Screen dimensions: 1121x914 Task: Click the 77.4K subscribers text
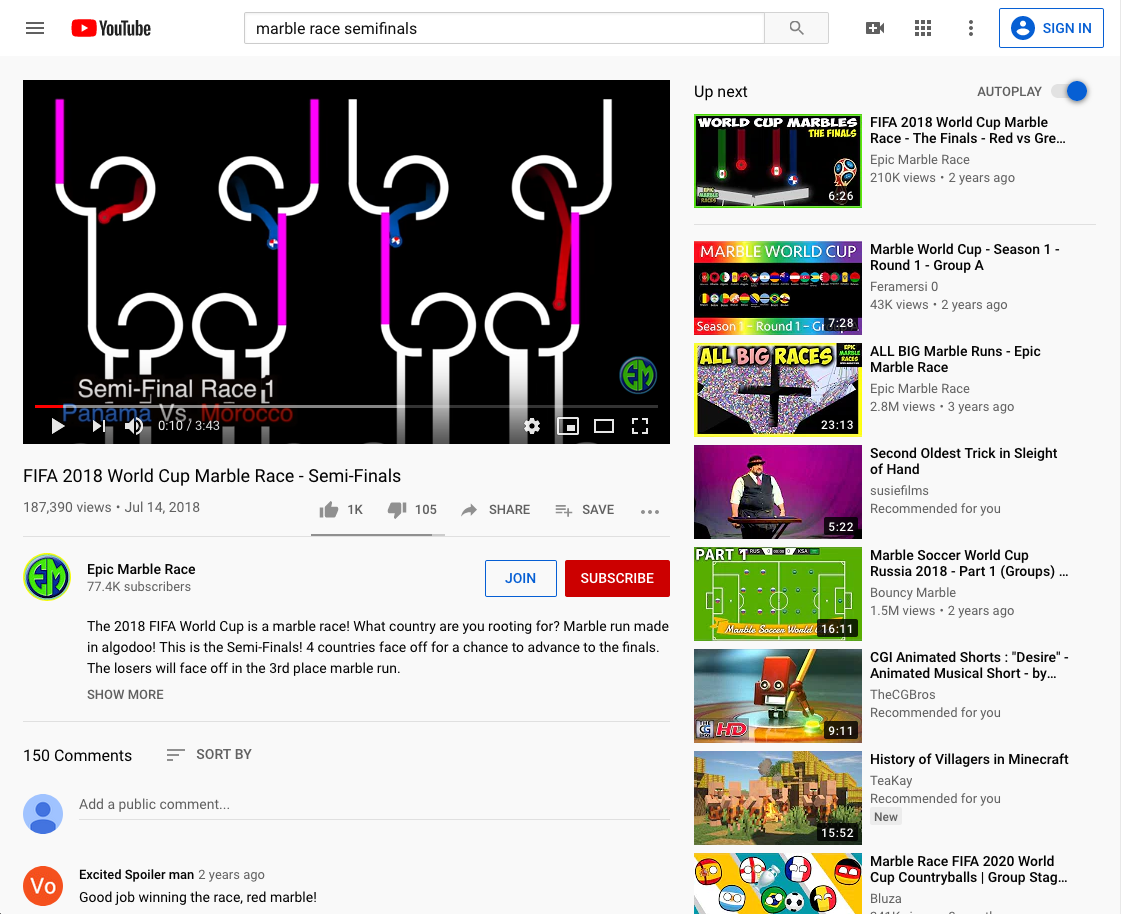pos(139,586)
